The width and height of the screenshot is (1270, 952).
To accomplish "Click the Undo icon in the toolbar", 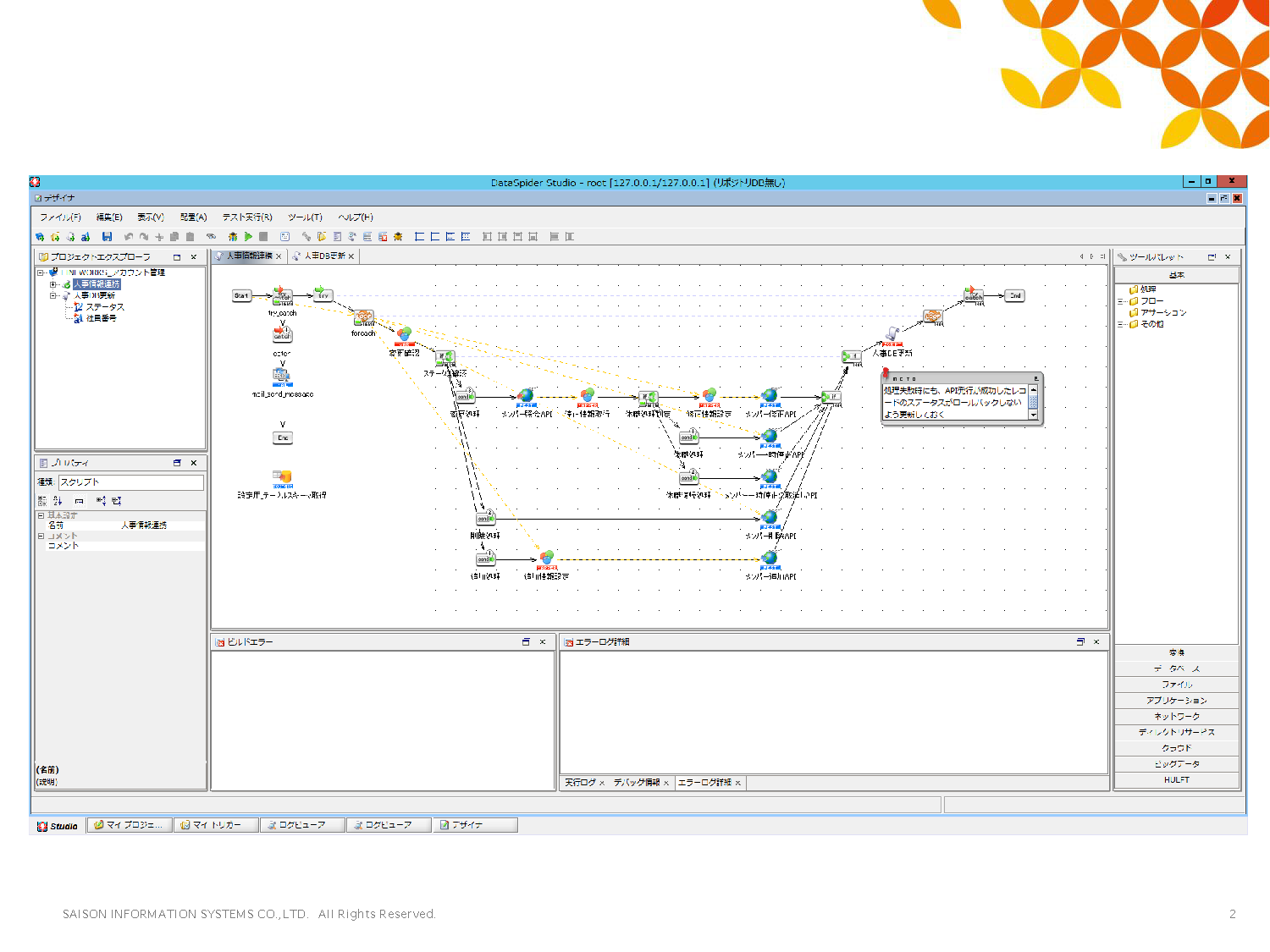I will pos(129,236).
